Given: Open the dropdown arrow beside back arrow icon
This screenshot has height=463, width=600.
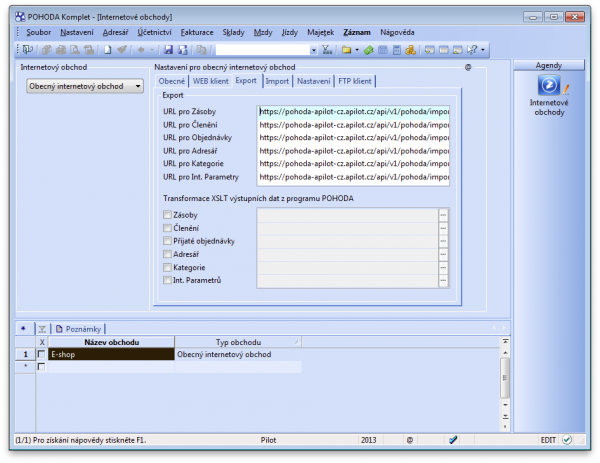Looking at the screenshot, I should tap(152, 50).
